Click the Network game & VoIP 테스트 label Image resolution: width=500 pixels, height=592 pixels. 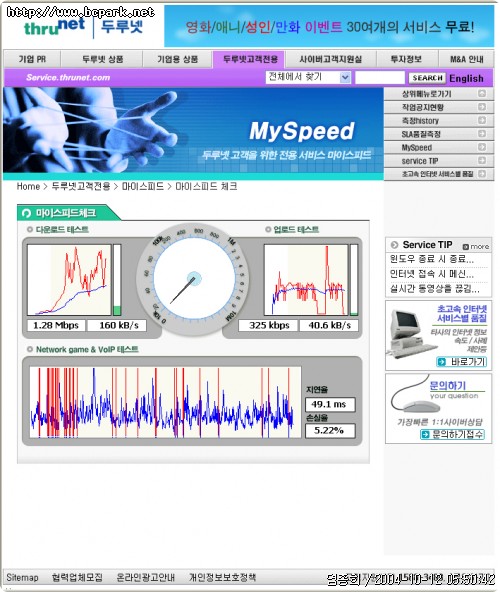87,349
